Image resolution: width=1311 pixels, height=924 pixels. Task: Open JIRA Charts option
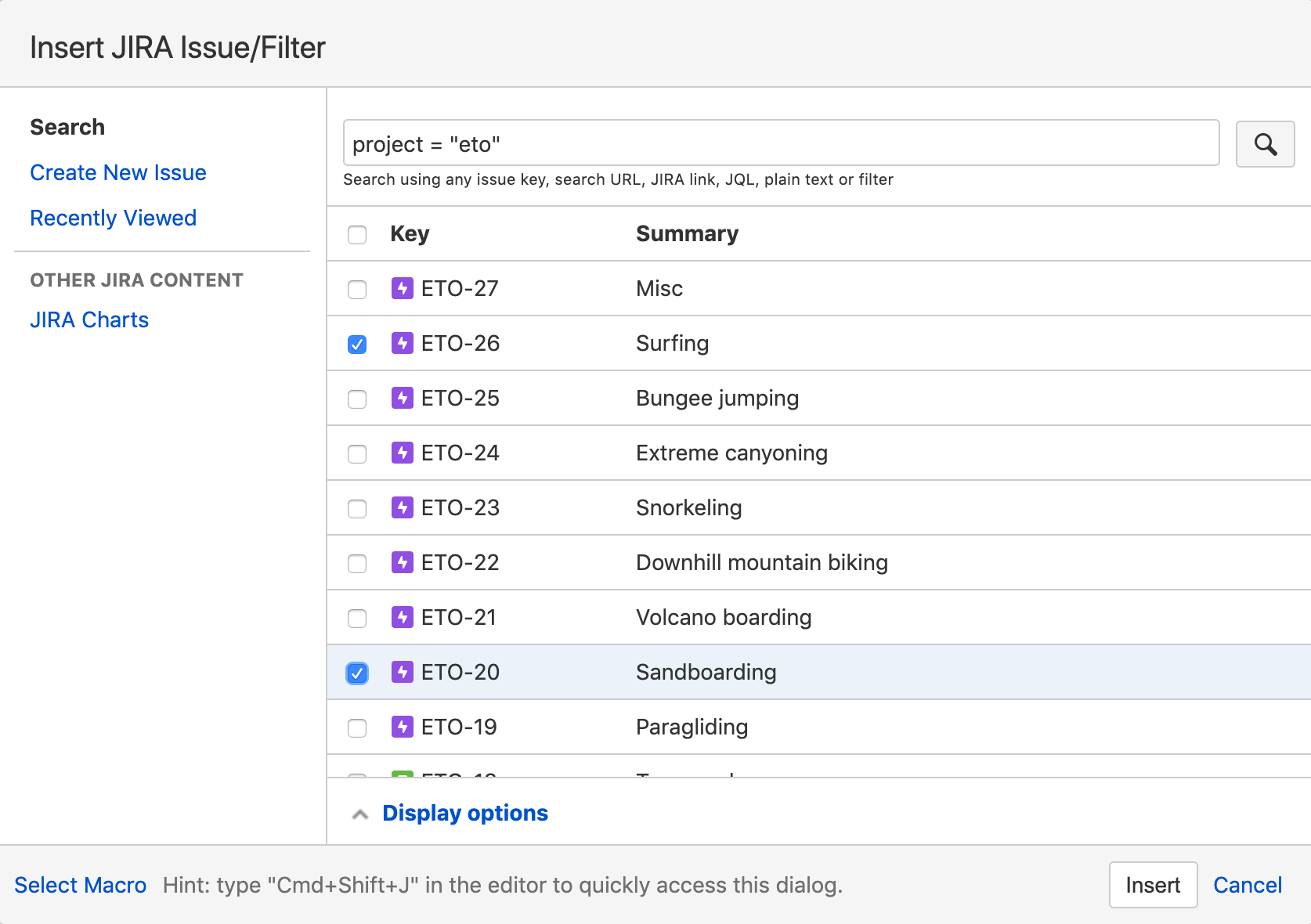pos(89,319)
